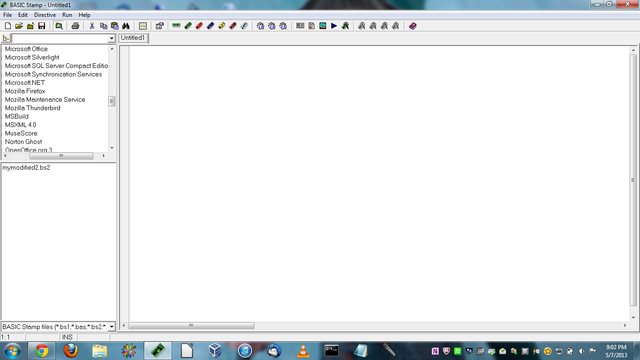Open Print Preview magnifier icon
This screenshot has width=640, height=360.
59,26
